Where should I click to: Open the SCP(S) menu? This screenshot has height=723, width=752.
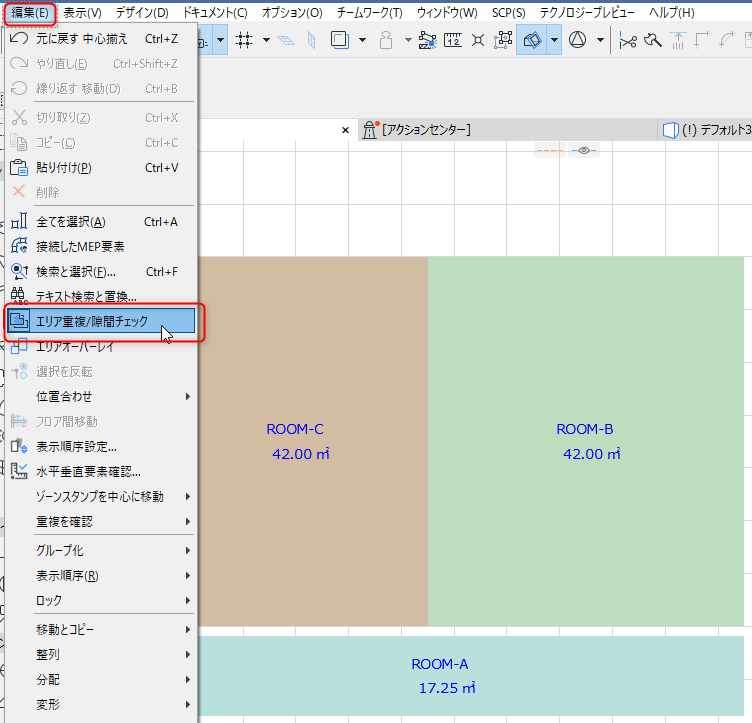coord(508,13)
